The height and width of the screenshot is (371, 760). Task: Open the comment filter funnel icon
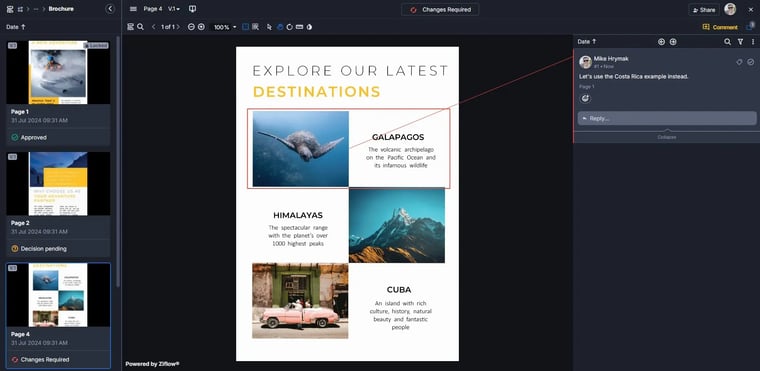point(740,42)
